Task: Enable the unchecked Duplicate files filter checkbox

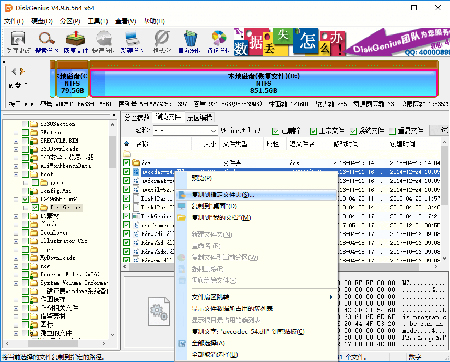Action: (x=393, y=131)
